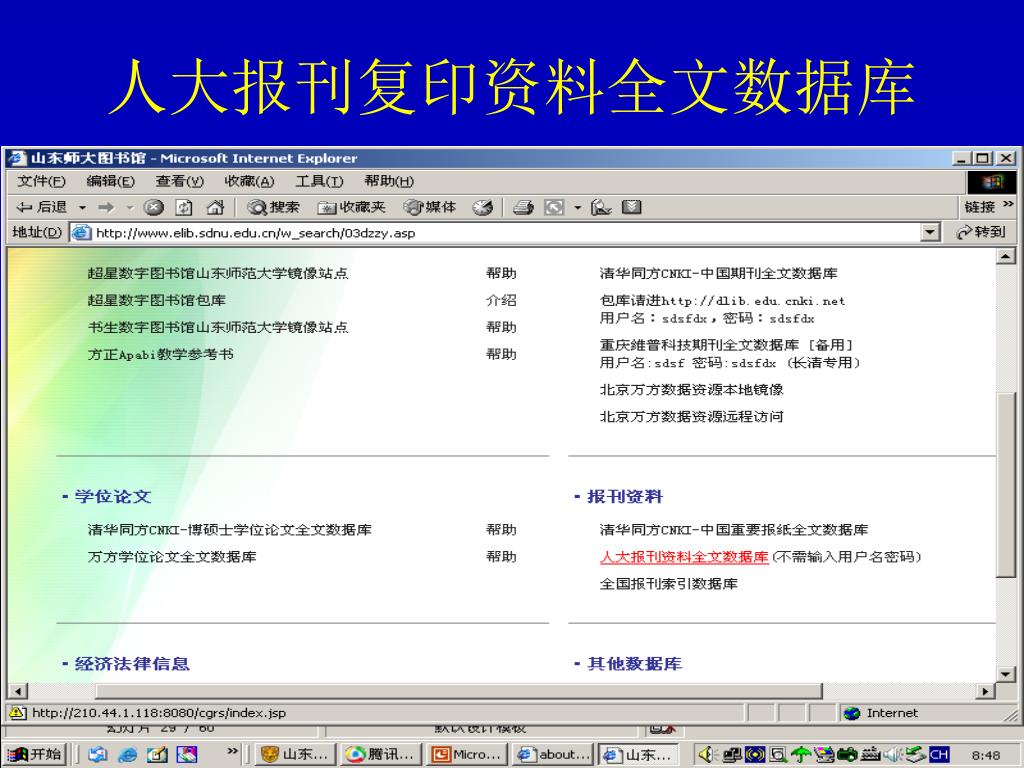
Task: Open 万方学位论文全文数据库 link
Action: click(x=172, y=557)
